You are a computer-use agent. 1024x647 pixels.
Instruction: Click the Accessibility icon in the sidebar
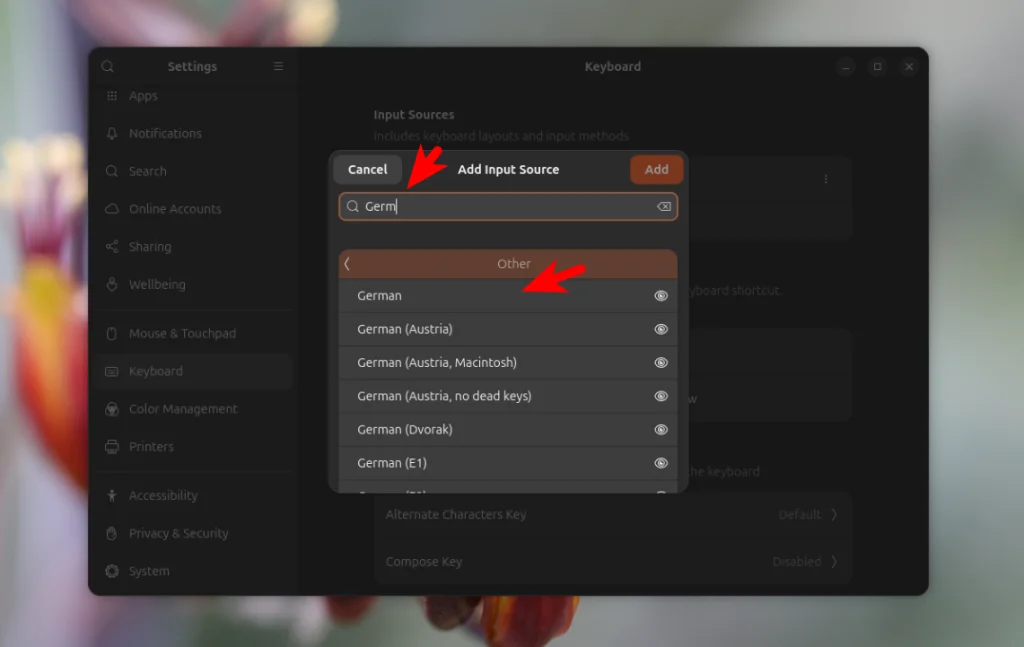112,495
